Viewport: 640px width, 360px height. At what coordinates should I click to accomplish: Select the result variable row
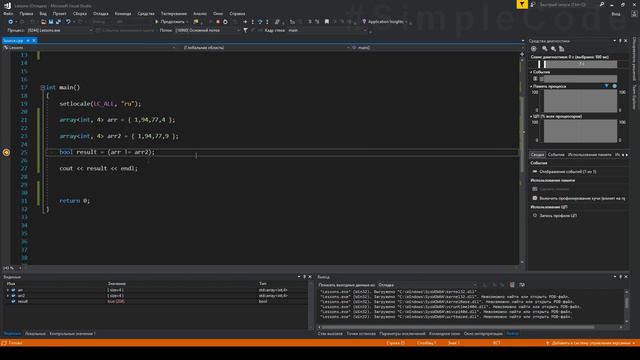155,301
